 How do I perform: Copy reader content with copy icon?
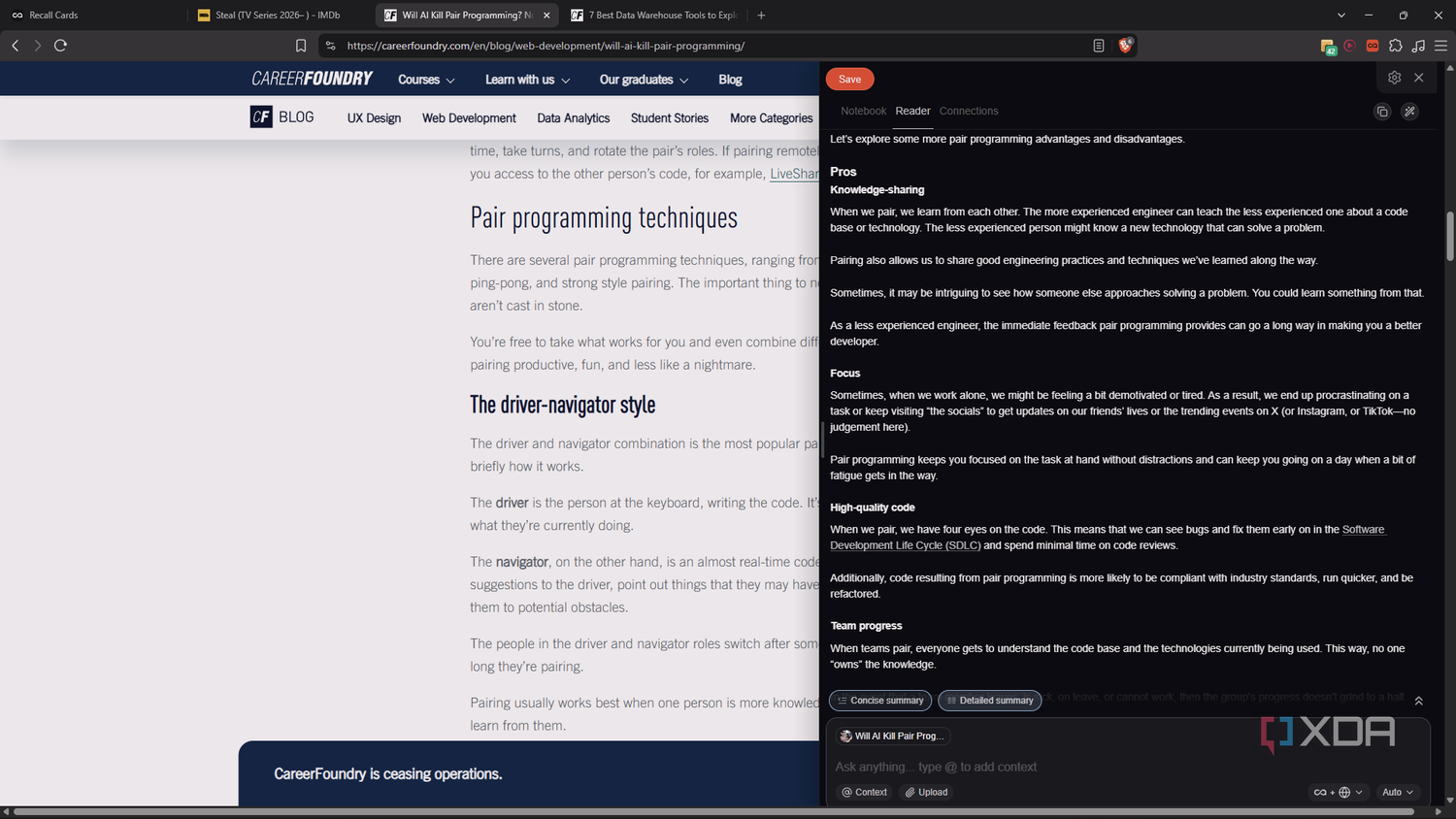click(1382, 112)
